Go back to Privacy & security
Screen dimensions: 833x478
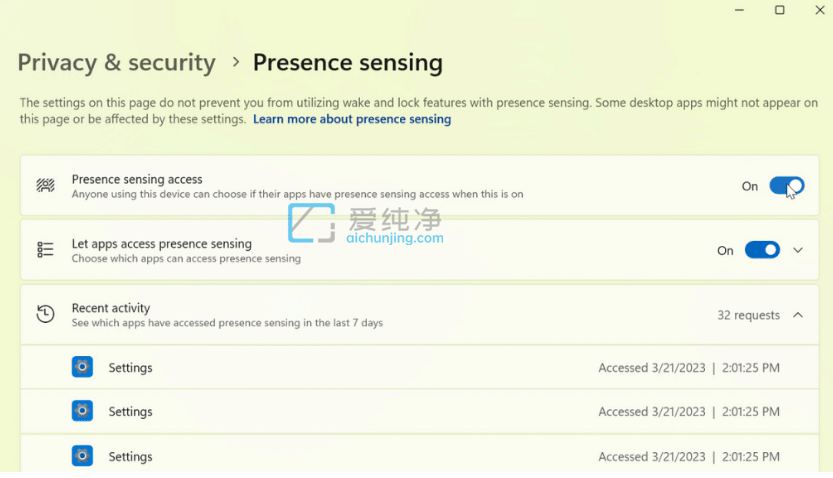[x=116, y=62]
